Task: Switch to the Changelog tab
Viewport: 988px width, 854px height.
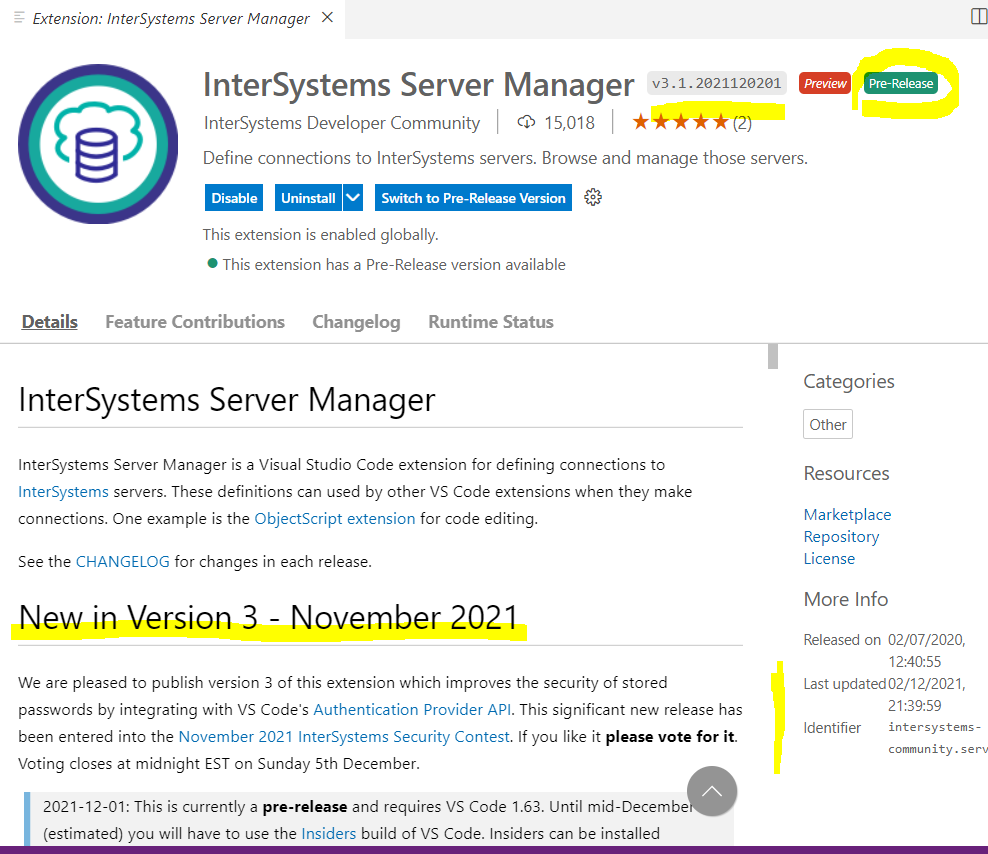Action: 356,322
